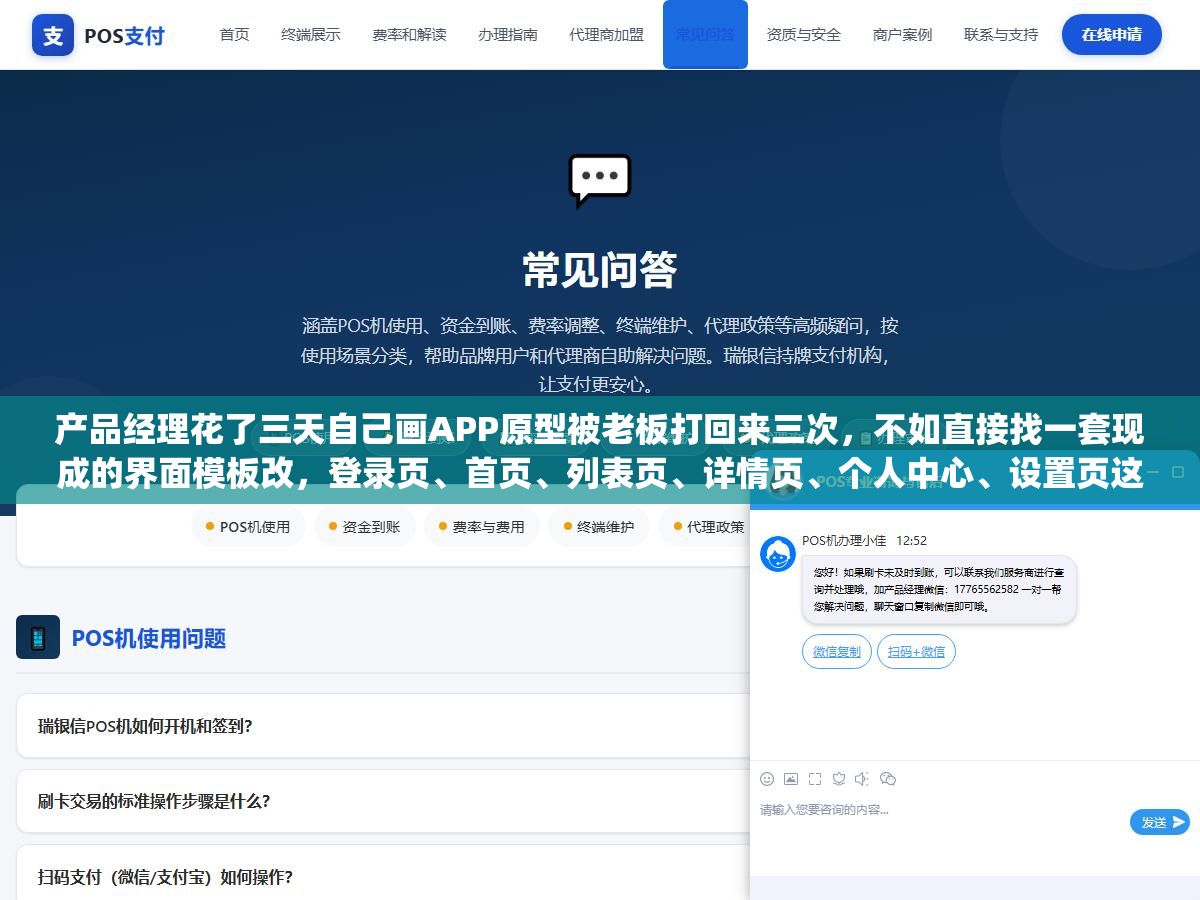This screenshot has height=900, width=1200.
Task: Open 联系与支持 nav link
Action: [x=1001, y=35]
